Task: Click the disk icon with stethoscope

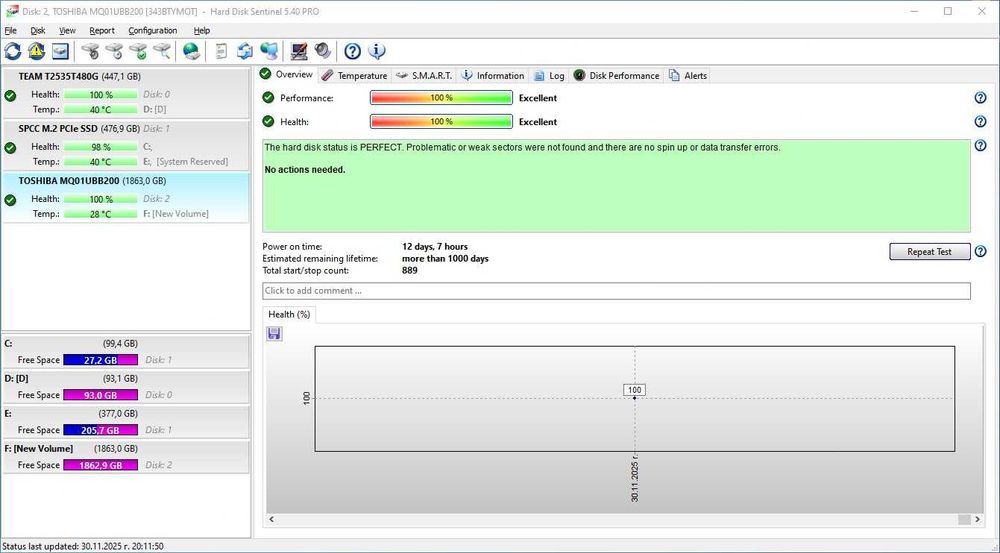Action: pos(91,51)
